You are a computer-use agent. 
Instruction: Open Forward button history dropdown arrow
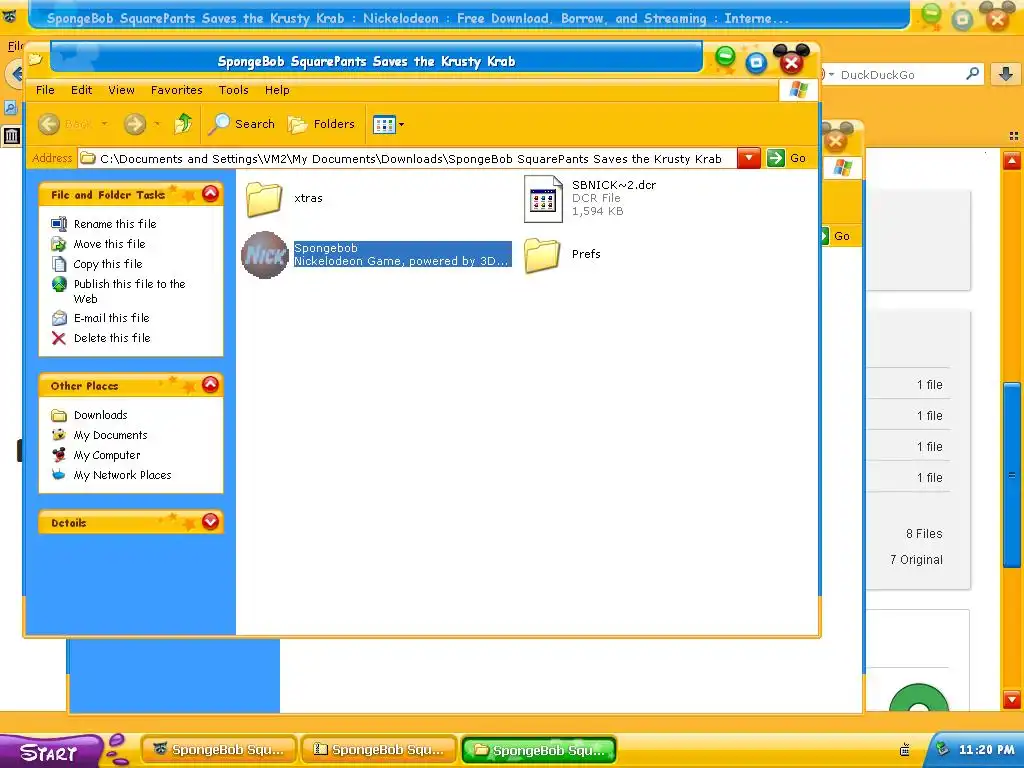(157, 124)
